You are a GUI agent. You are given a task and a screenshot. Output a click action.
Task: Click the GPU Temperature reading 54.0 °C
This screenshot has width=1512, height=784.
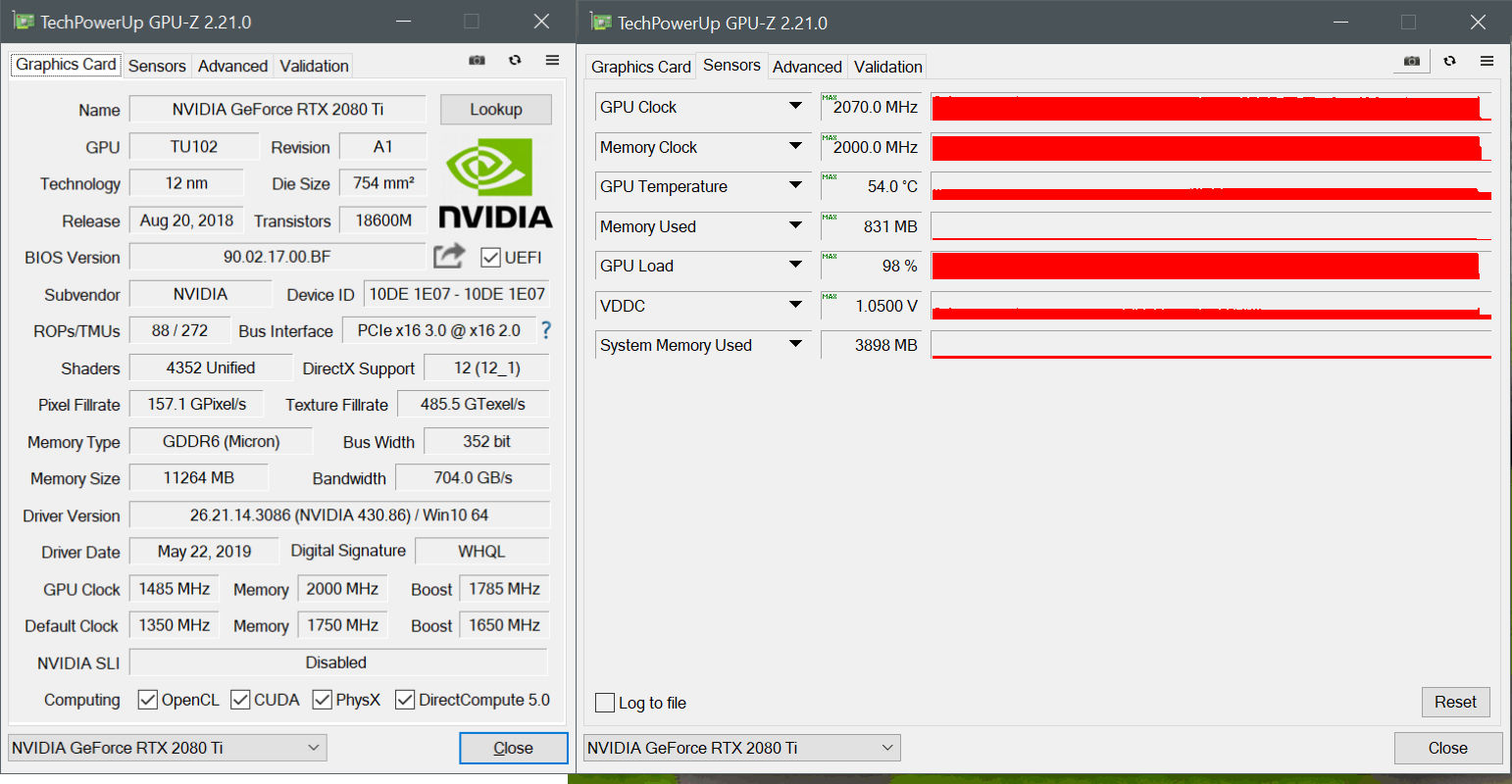click(x=871, y=186)
